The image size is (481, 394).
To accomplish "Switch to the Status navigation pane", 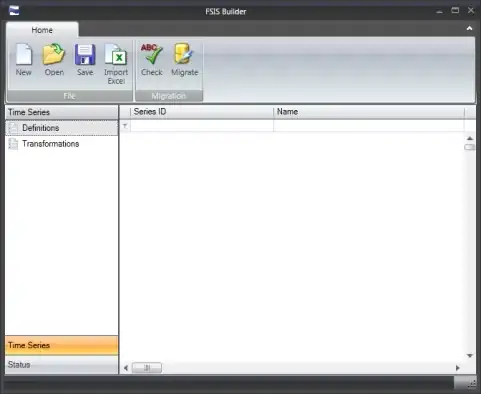I will click(62, 365).
